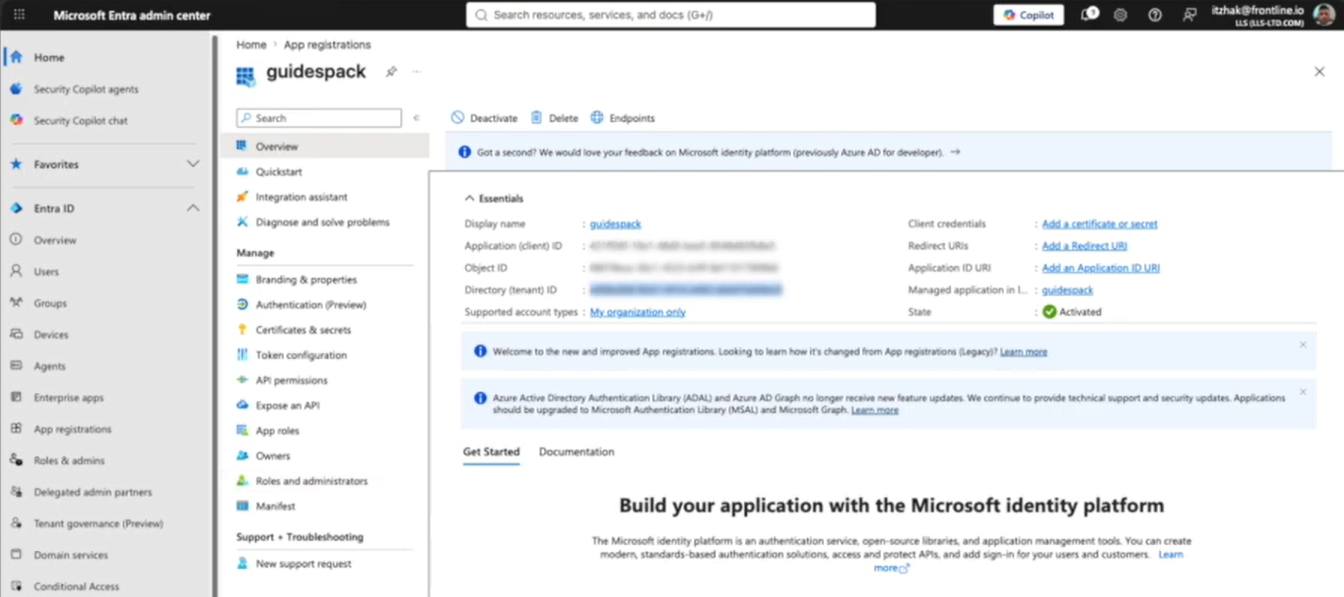Viewport: 1344px width, 597px height.
Task: Focus the search resources, services, and docs box
Action: coord(670,15)
